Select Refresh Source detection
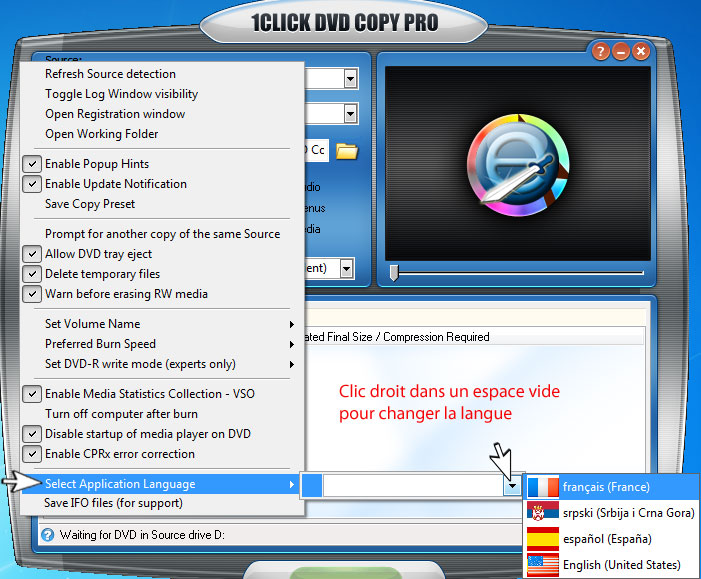 click(162, 74)
